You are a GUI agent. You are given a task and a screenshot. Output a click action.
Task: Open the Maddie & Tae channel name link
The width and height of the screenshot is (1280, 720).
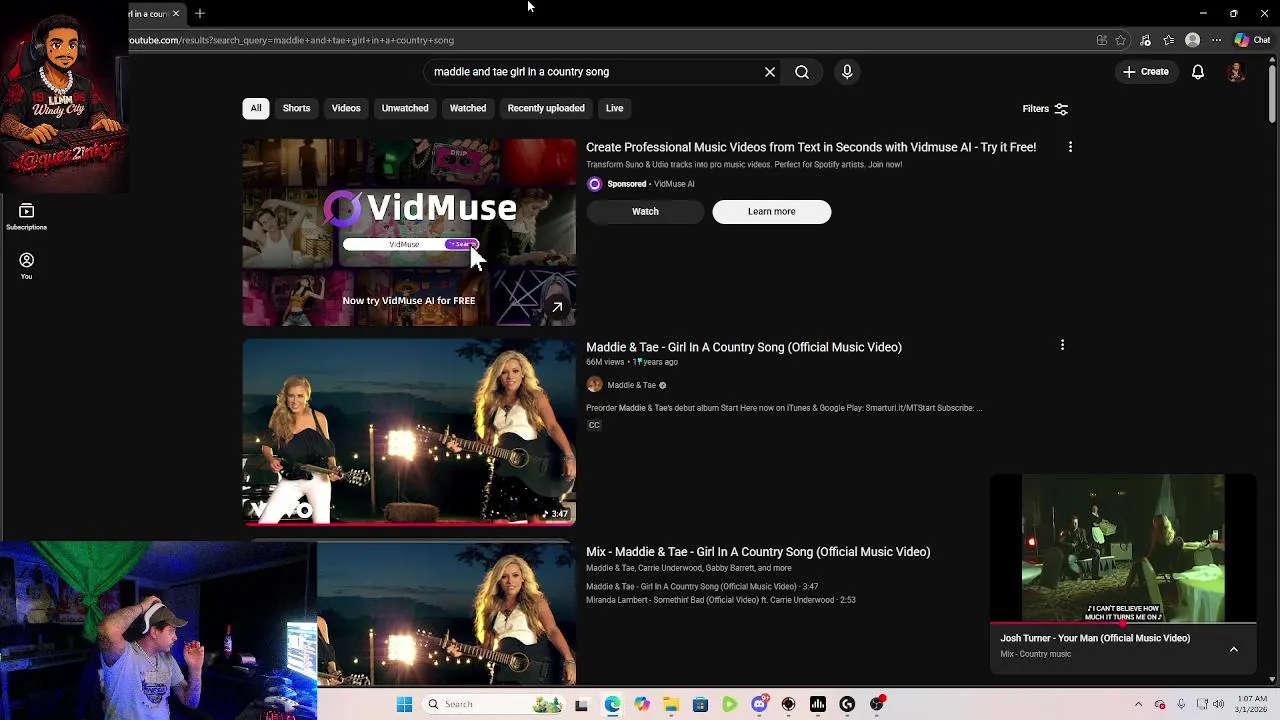632,385
